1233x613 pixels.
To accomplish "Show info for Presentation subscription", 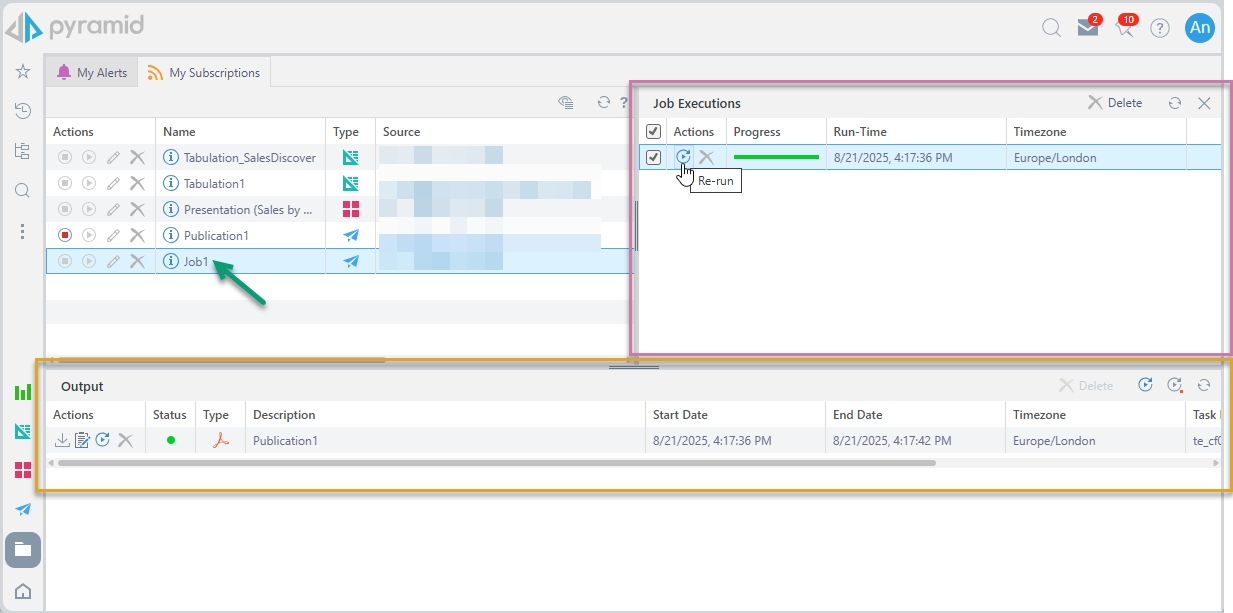I will pyautogui.click(x=170, y=209).
